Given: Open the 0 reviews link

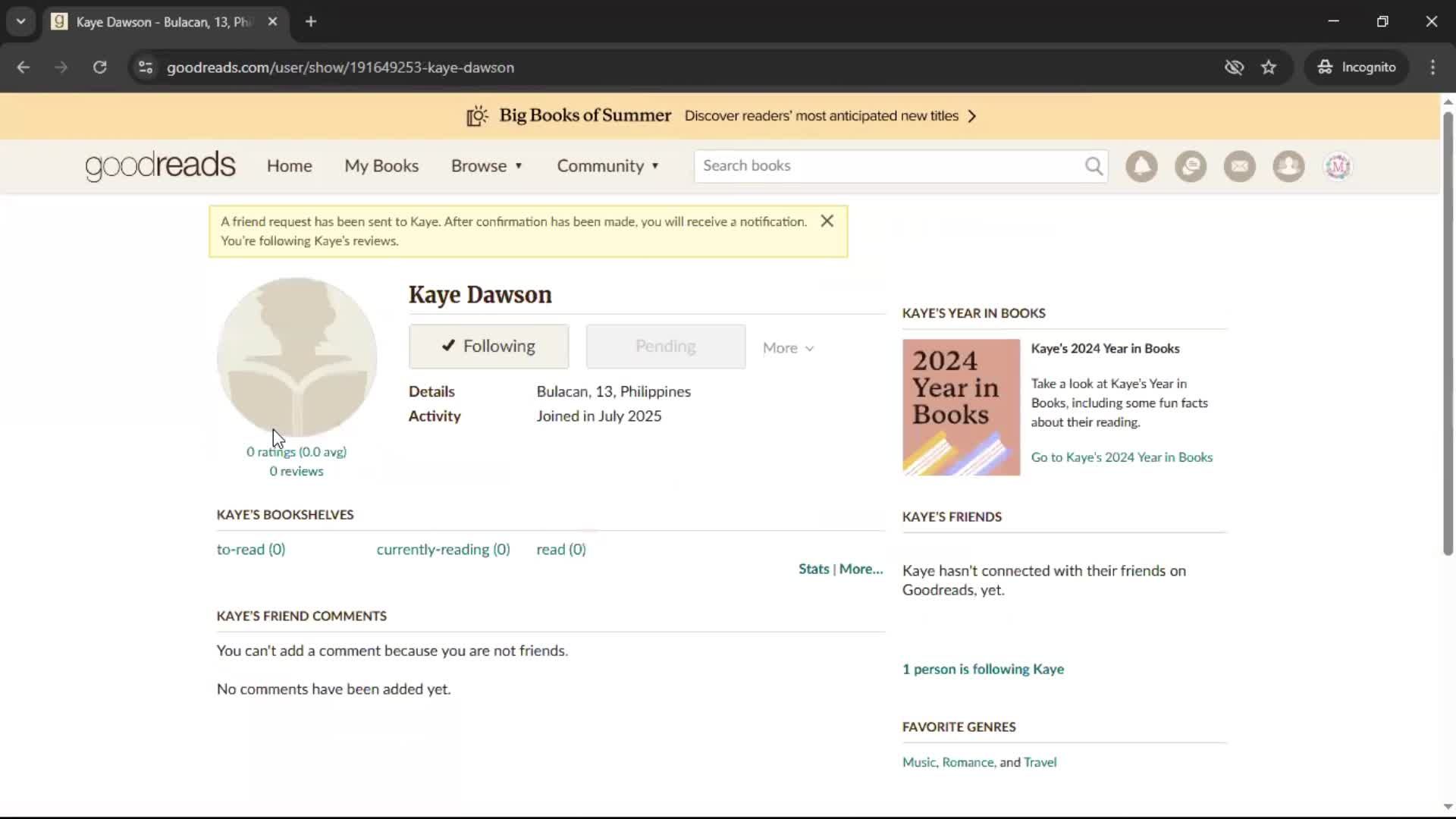Looking at the screenshot, I should [297, 472].
